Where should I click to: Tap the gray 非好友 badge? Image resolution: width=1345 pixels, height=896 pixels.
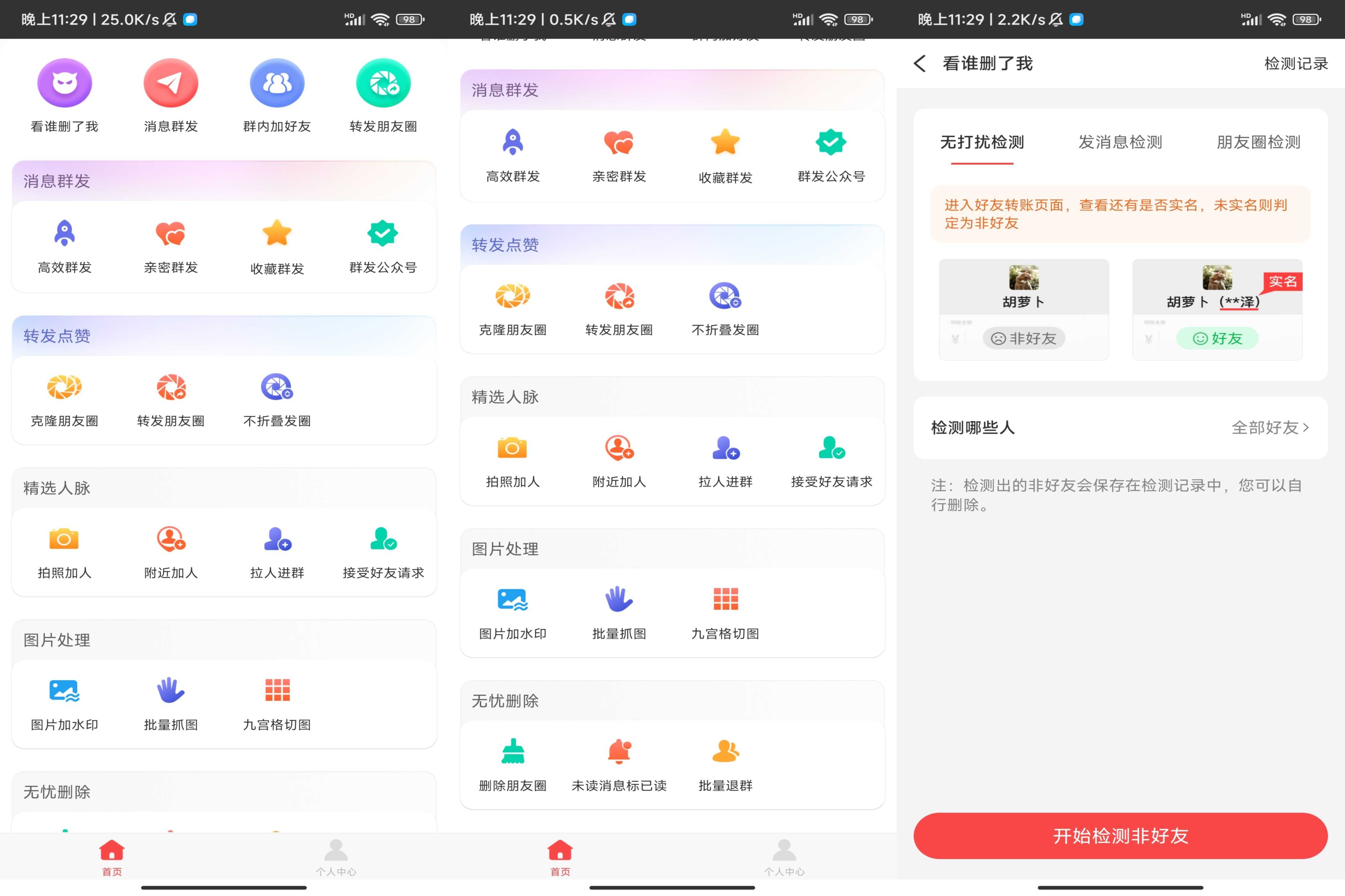point(1024,338)
